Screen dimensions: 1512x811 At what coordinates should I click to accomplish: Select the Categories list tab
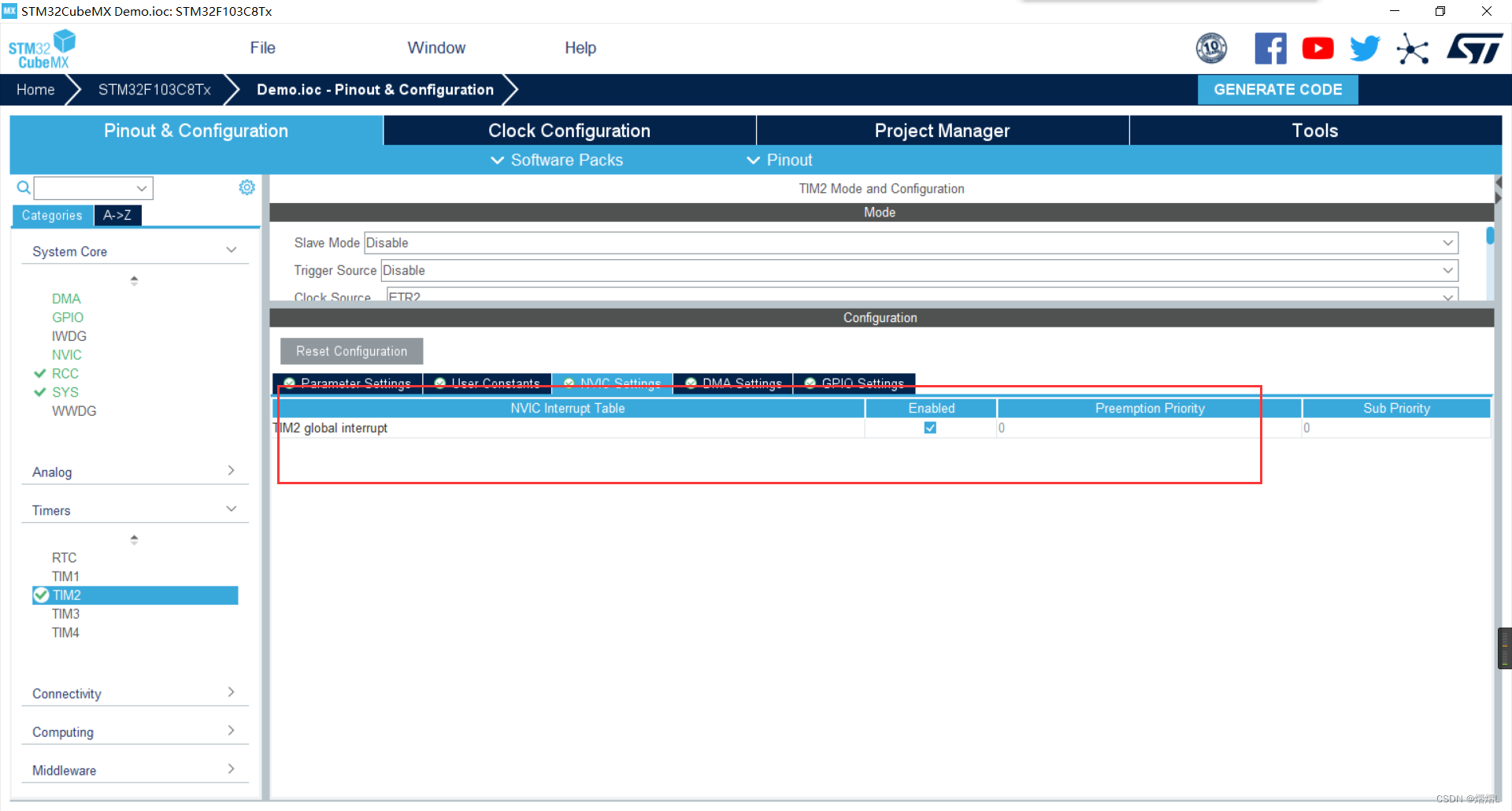pos(52,215)
